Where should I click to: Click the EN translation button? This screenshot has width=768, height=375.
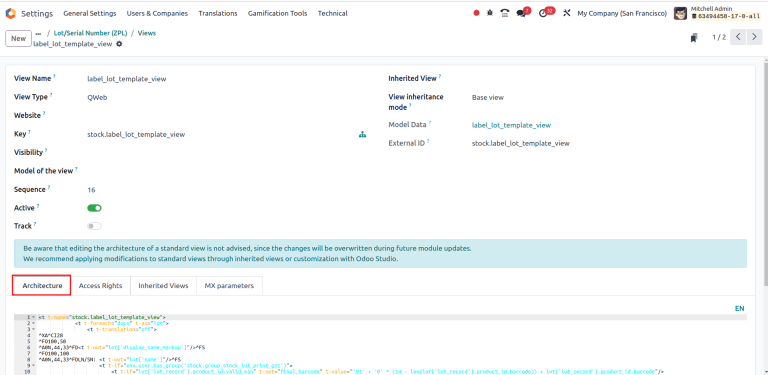740,308
